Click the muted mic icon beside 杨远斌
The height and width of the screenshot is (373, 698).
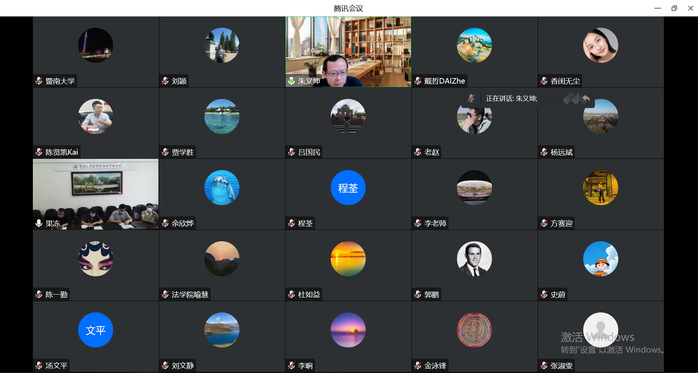544,152
